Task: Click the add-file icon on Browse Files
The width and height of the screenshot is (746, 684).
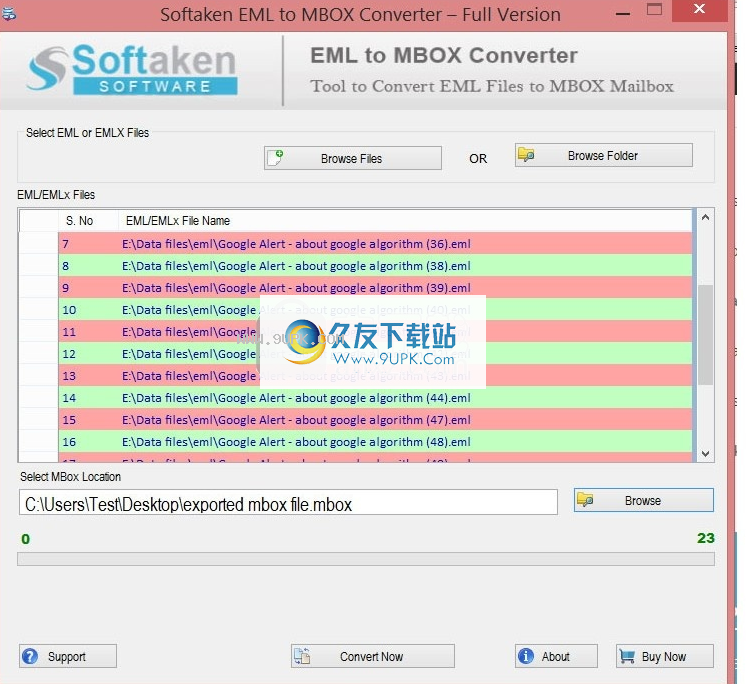Action: click(276, 157)
